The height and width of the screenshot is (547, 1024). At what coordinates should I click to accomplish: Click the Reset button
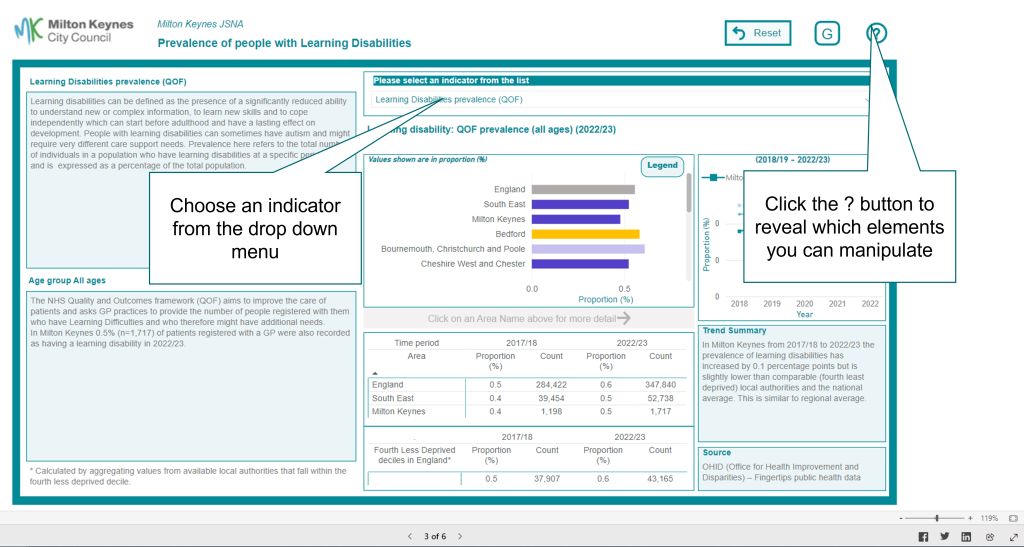point(758,33)
